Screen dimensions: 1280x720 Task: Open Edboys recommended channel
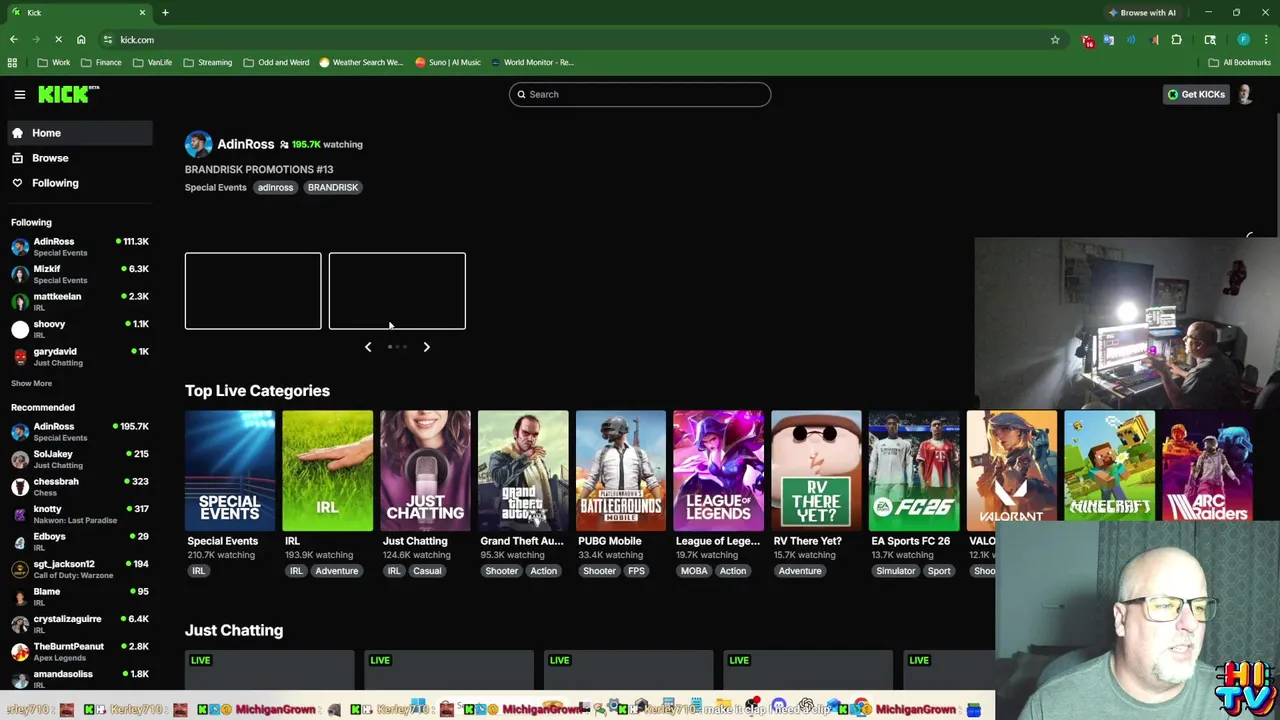[80, 541]
